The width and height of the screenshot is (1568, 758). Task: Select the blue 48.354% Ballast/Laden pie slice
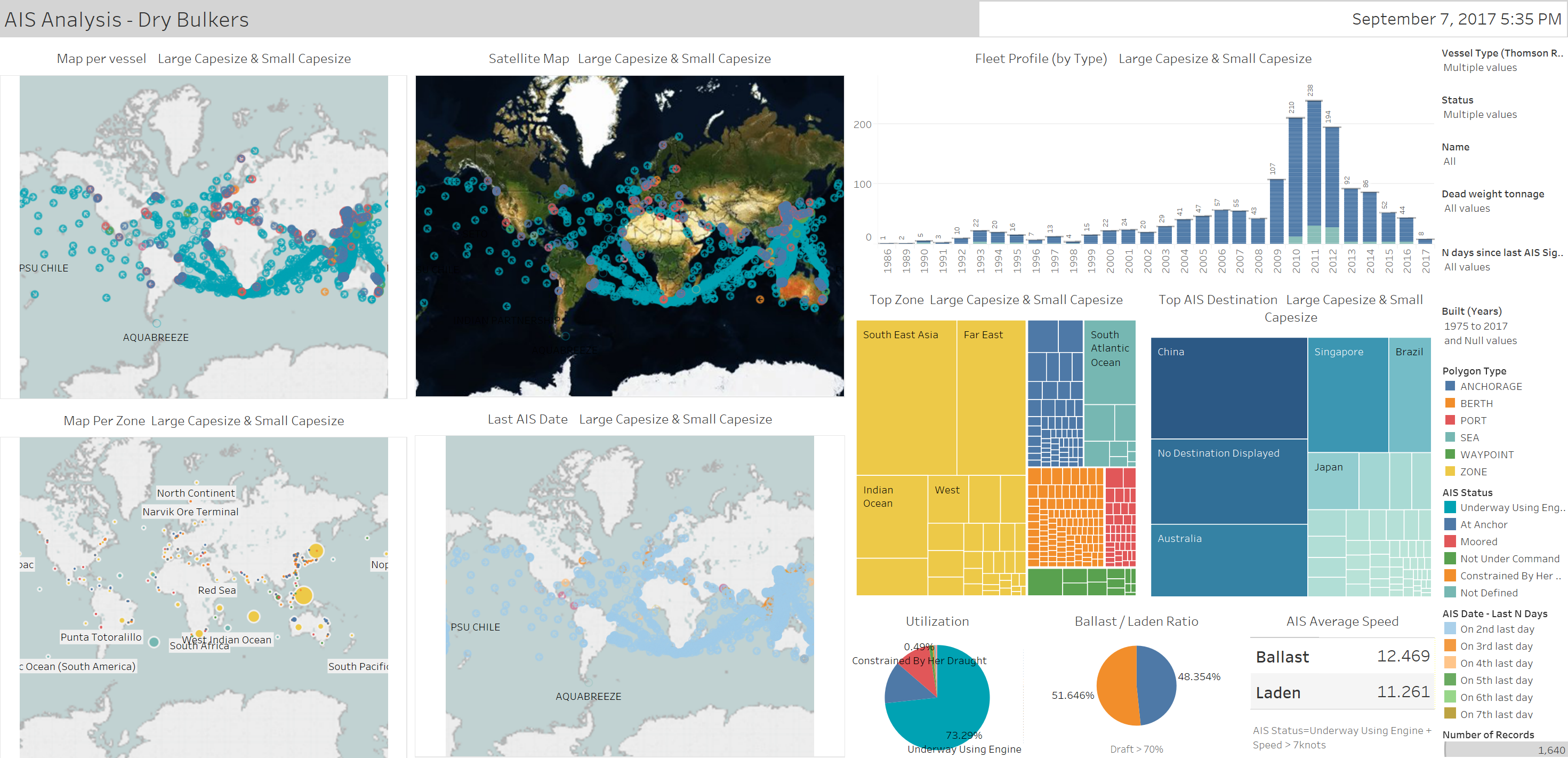pyautogui.click(x=1156, y=685)
